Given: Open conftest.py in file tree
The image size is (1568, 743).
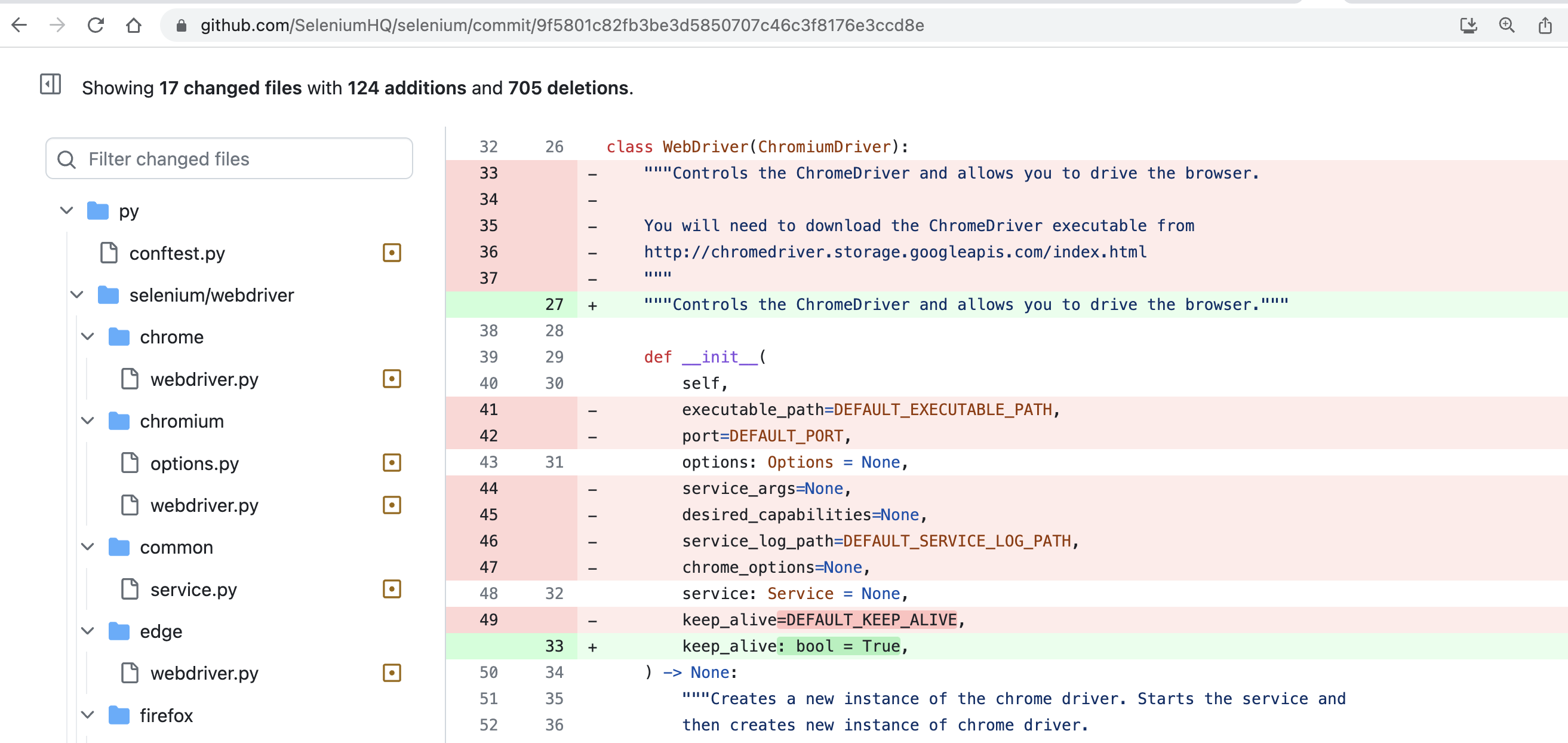Looking at the screenshot, I should pyautogui.click(x=177, y=253).
